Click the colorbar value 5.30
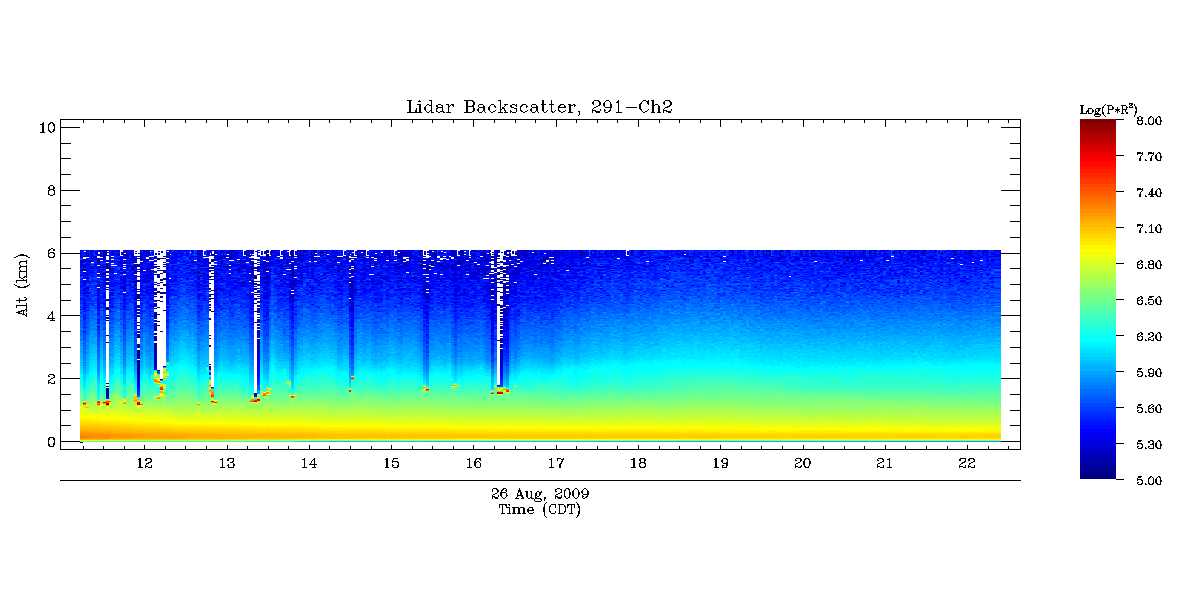This screenshot has width=1200, height=600. tap(1149, 445)
